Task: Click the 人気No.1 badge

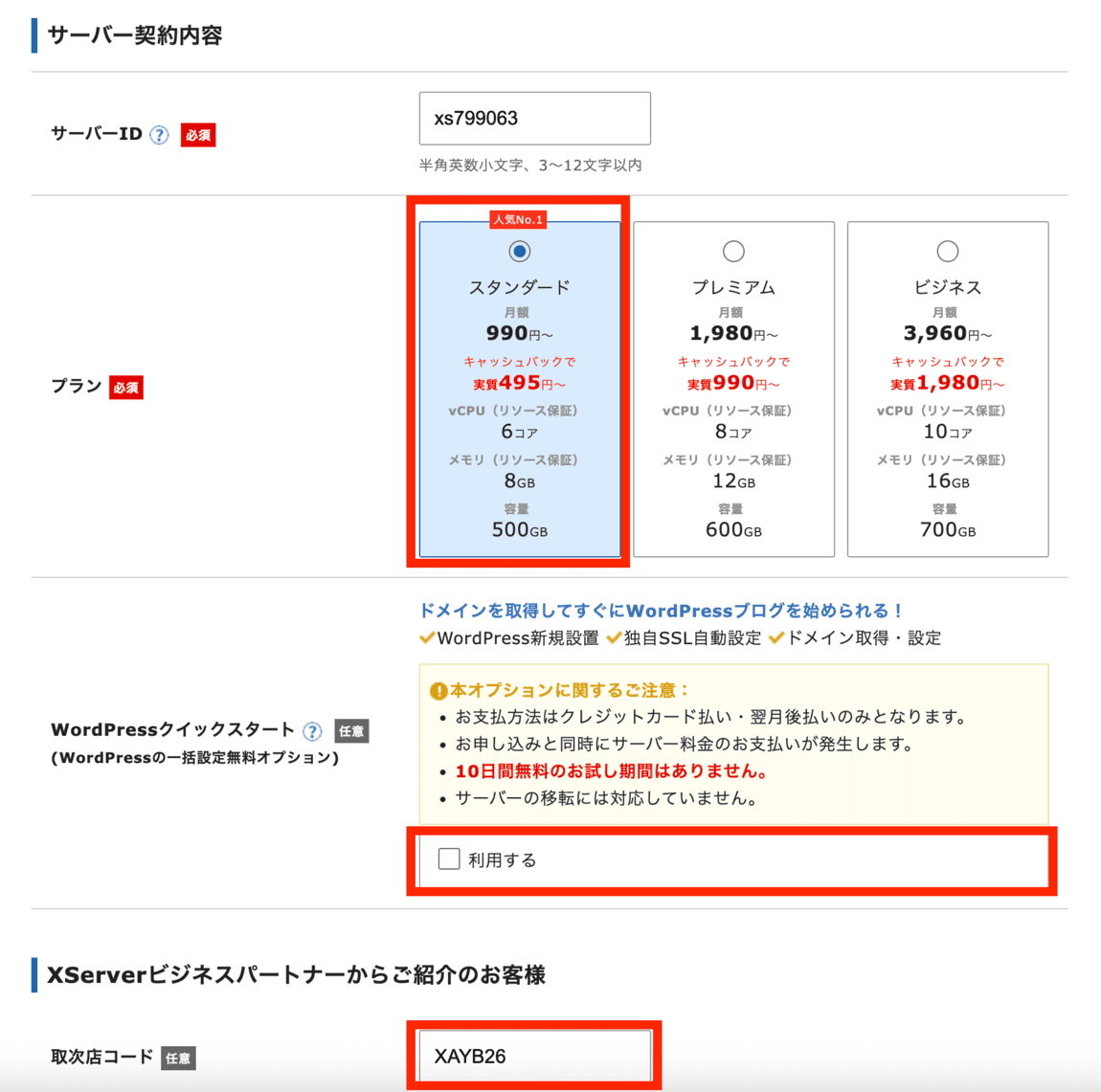Action: point(518,220)
